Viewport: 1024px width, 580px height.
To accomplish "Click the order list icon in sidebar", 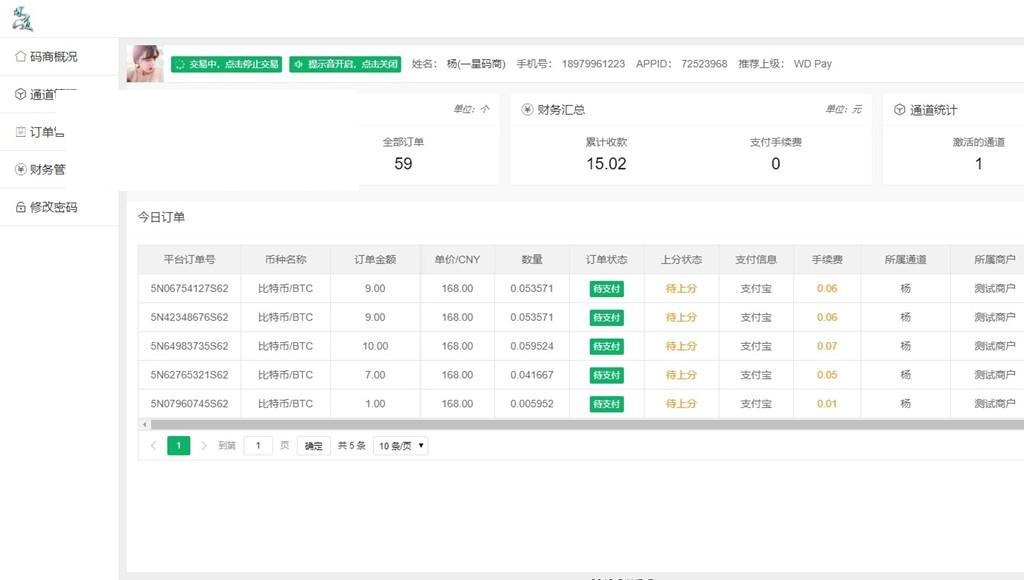I will tap(20, 132).
